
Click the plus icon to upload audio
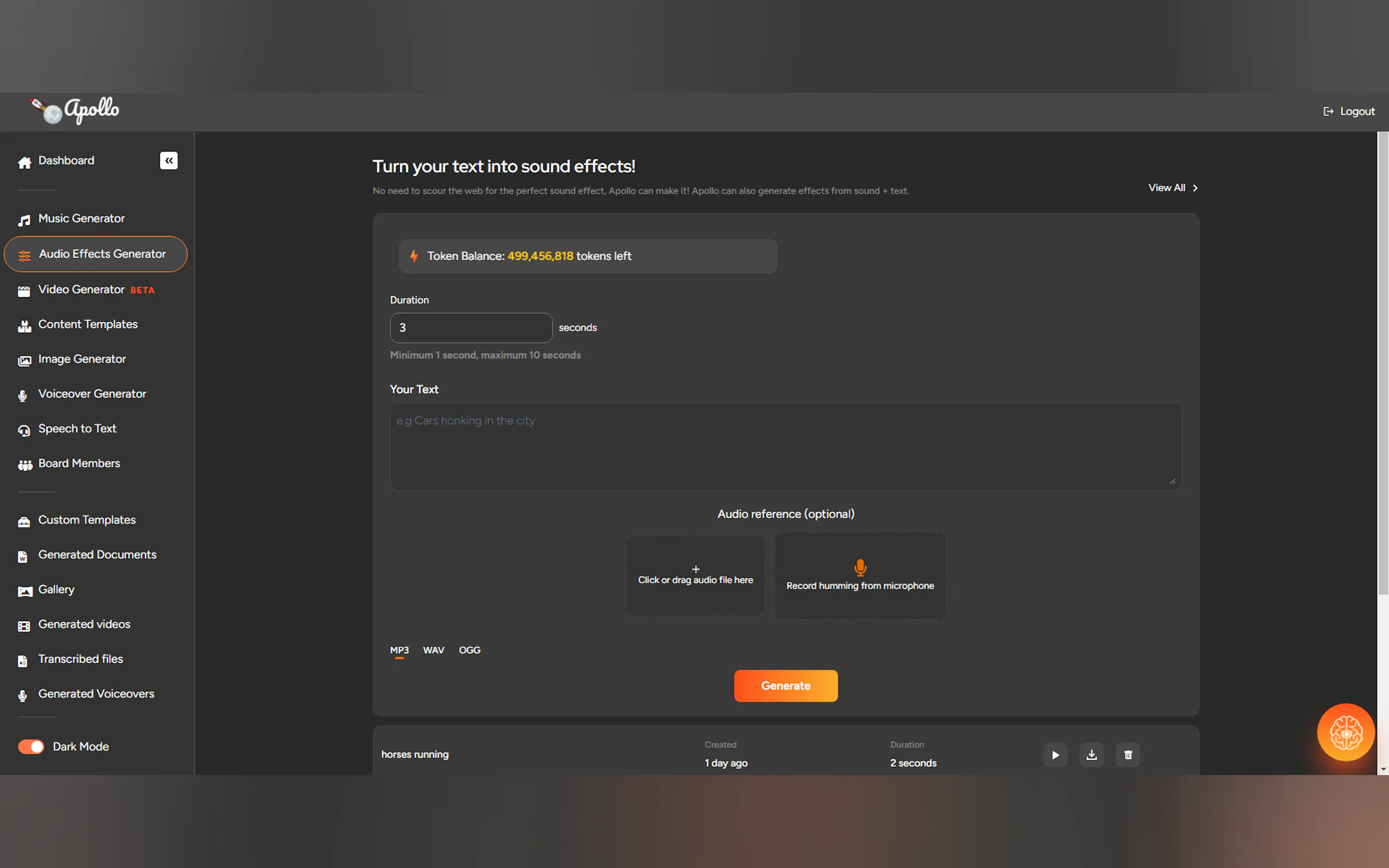(696, 569)
